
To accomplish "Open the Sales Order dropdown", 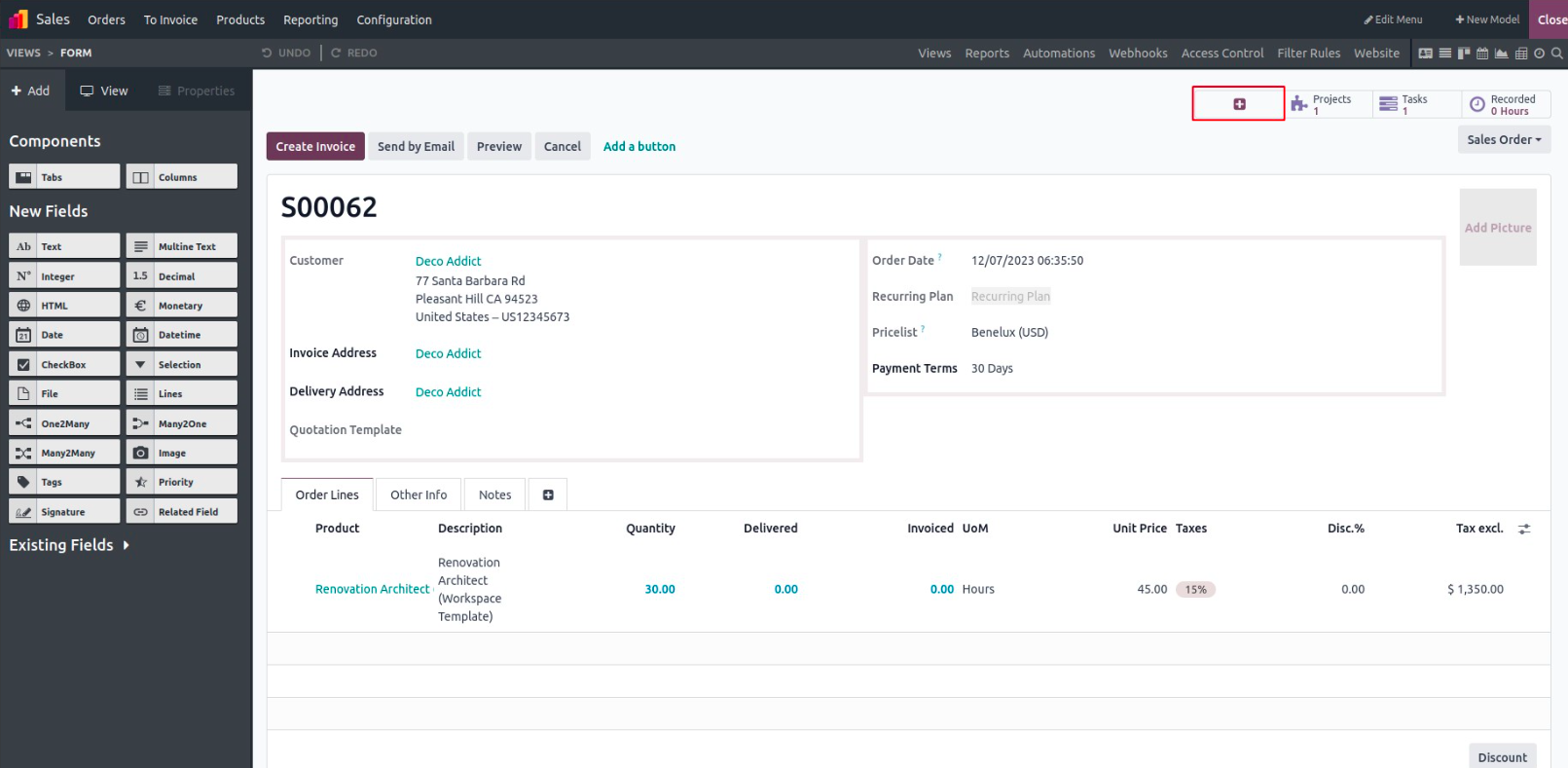I will pyautogui.click(x=1503, y=140).
